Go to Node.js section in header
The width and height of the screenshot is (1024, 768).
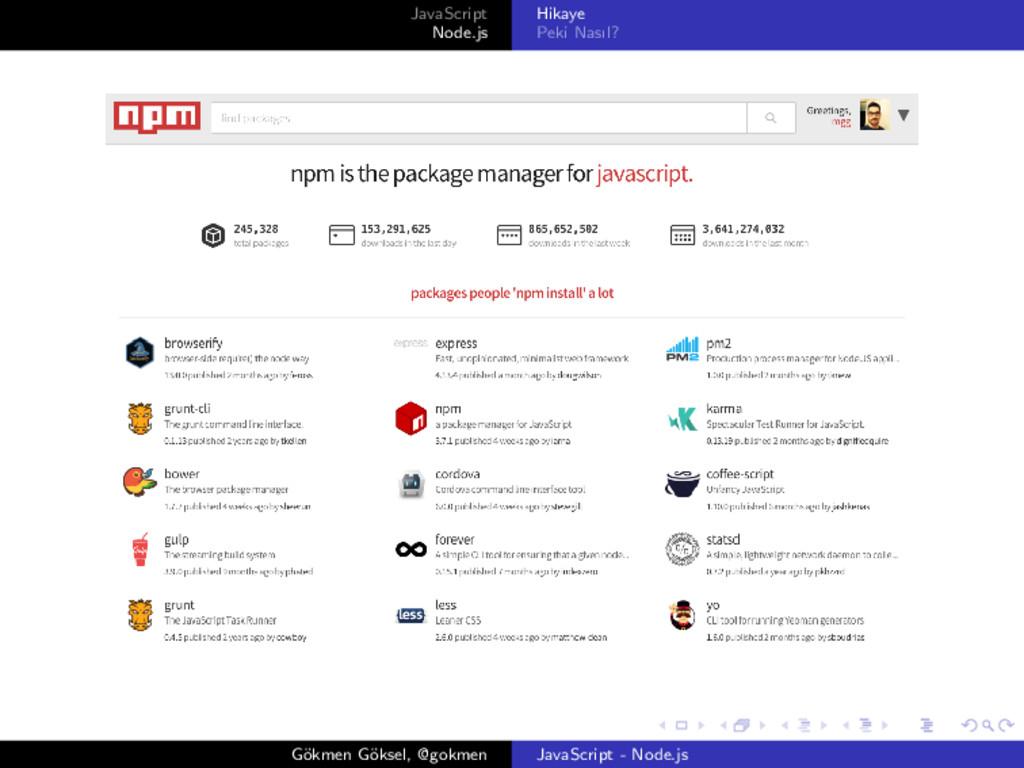(460, 33)
